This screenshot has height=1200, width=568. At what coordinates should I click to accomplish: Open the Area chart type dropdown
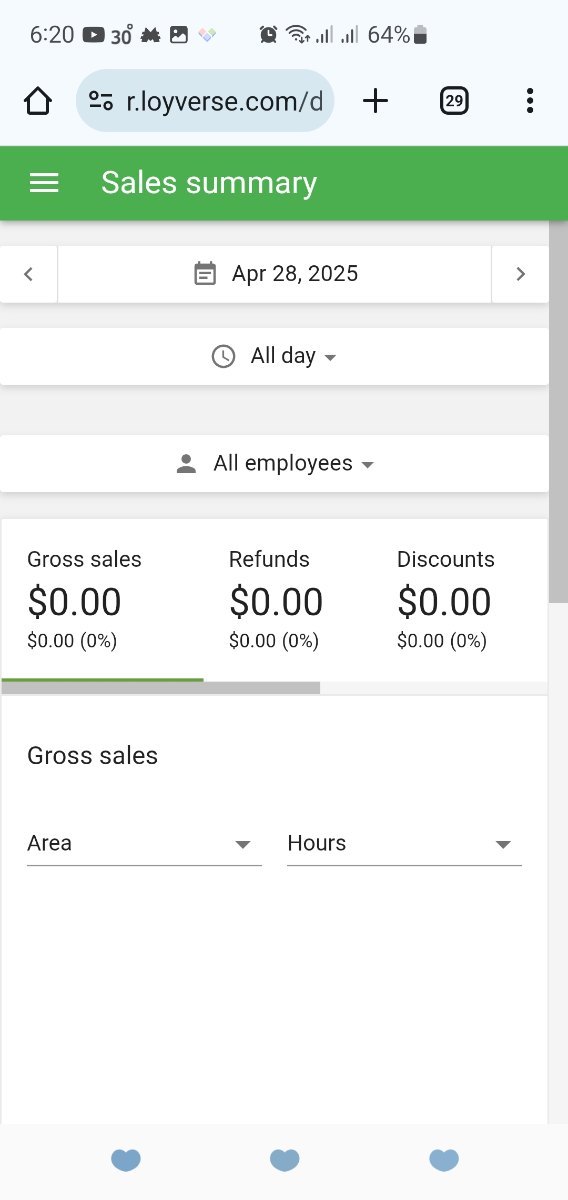[x=144, y=844]
